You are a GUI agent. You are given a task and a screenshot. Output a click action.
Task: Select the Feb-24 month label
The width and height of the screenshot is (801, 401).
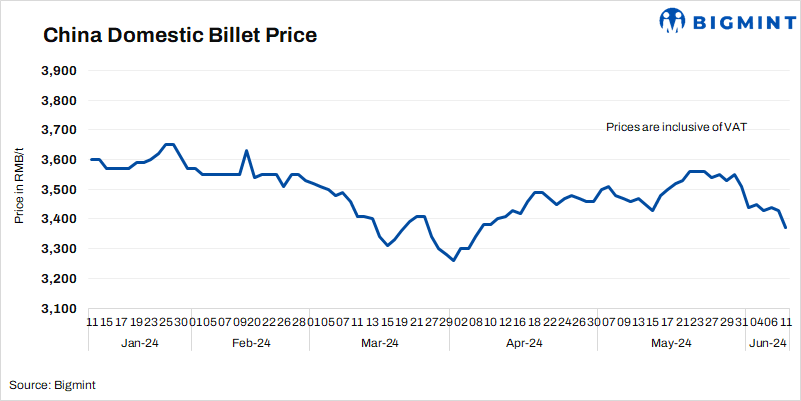tap(250, 343)
